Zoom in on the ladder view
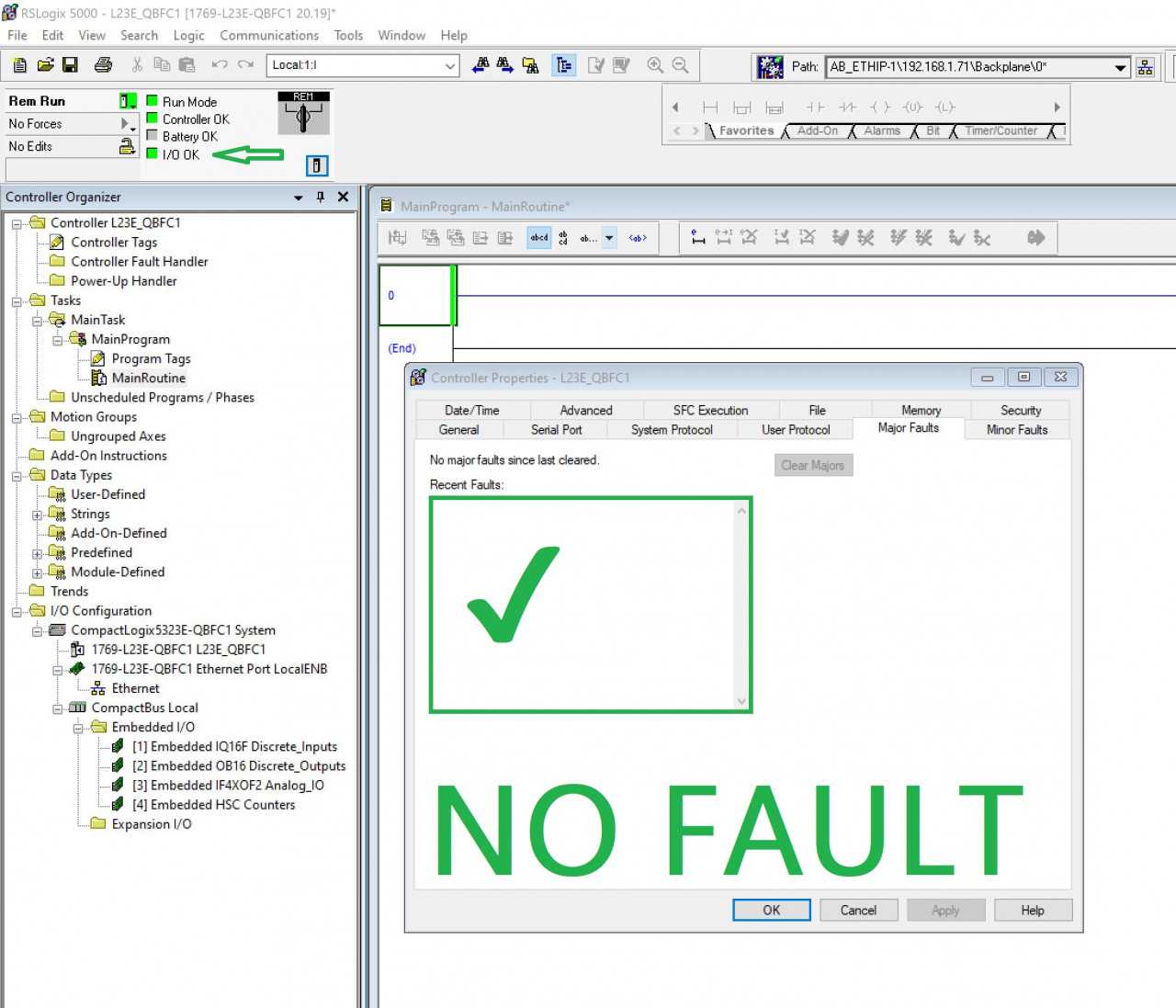This screenshot has width=1176, height=1008. click(655, 65)
